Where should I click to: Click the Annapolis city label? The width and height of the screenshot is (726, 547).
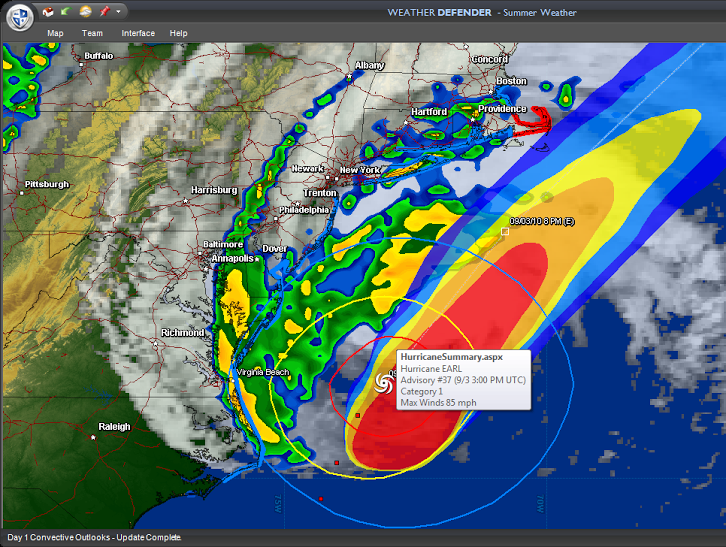[x=232, y=258]
